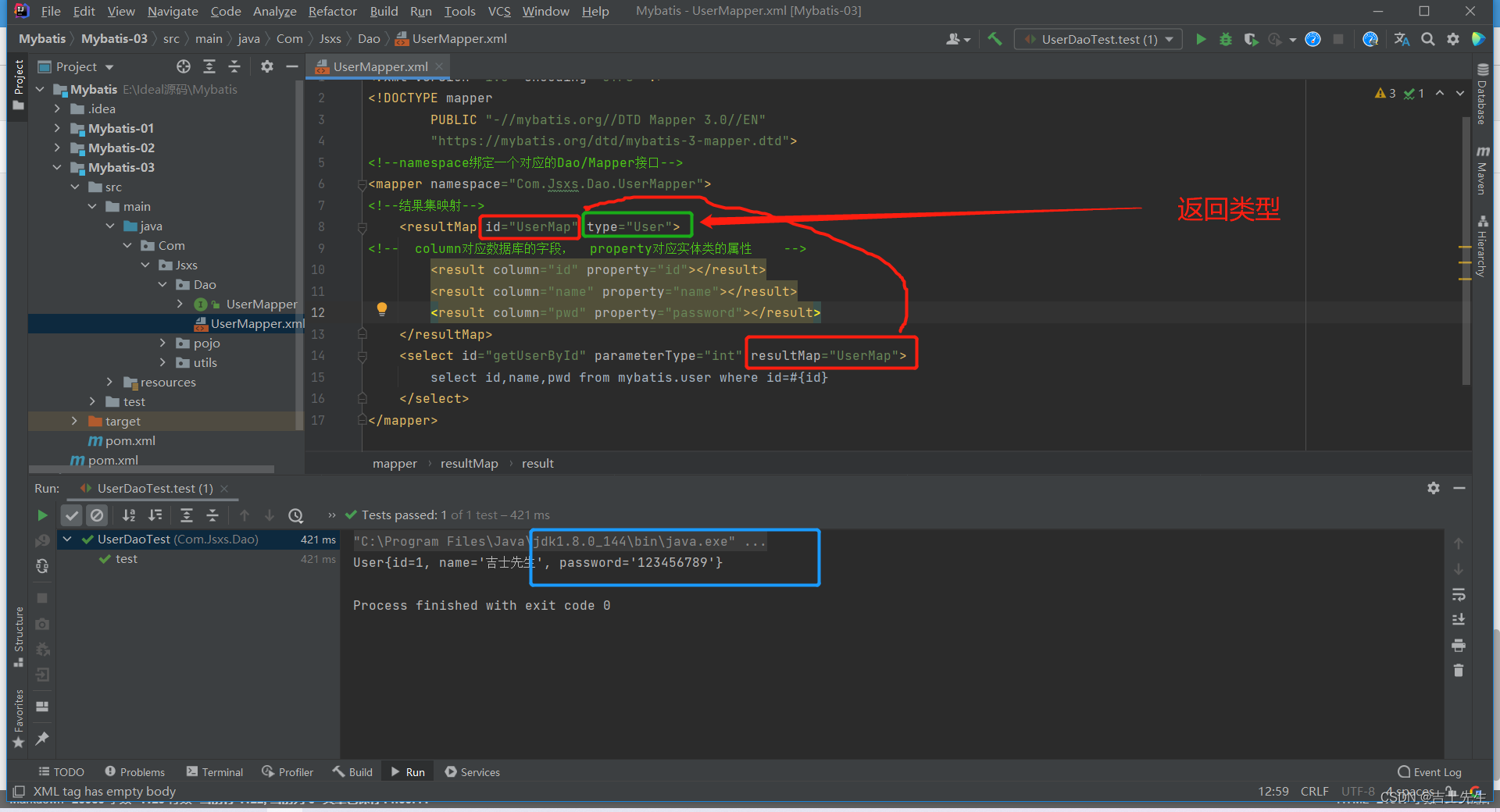Open the Analyze menu

click(x=274, y=11)
